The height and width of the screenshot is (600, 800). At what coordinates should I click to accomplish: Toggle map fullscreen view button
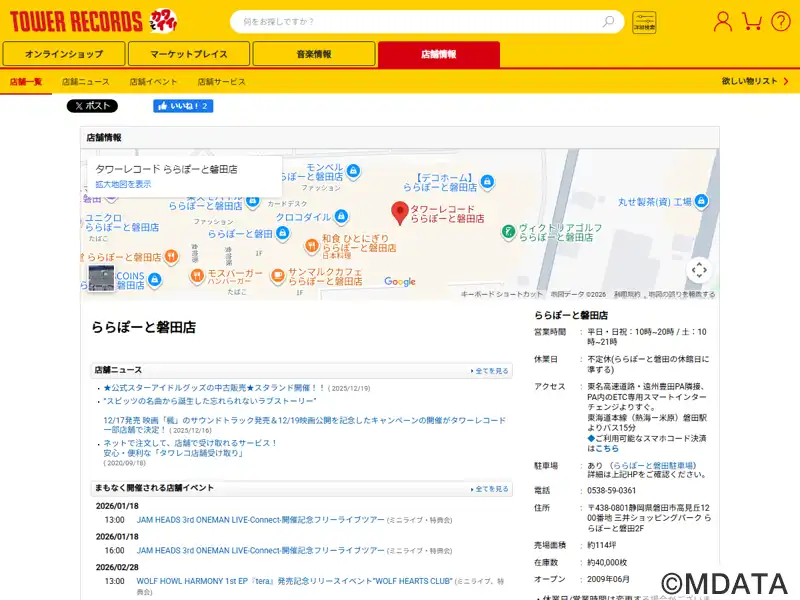point(699,269)
